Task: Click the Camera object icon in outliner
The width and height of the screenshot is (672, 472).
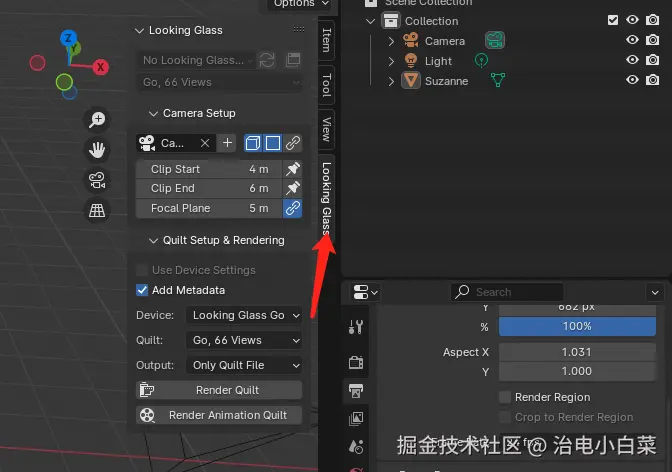Action: click(411, 41)
